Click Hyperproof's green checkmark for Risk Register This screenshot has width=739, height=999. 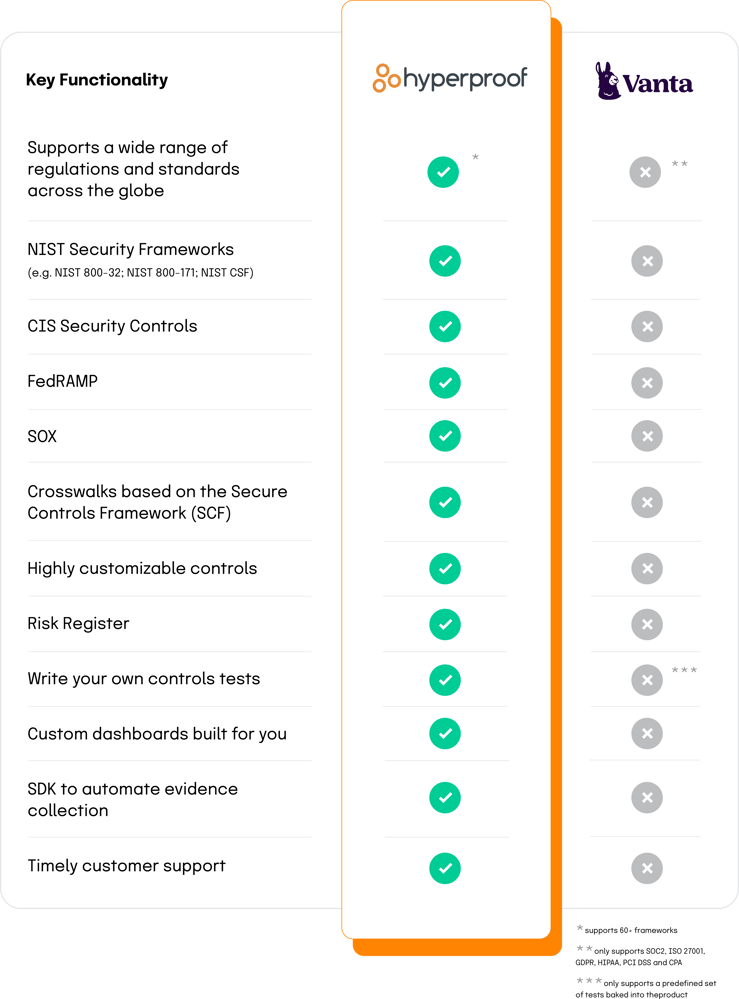[x=445, y=624]
